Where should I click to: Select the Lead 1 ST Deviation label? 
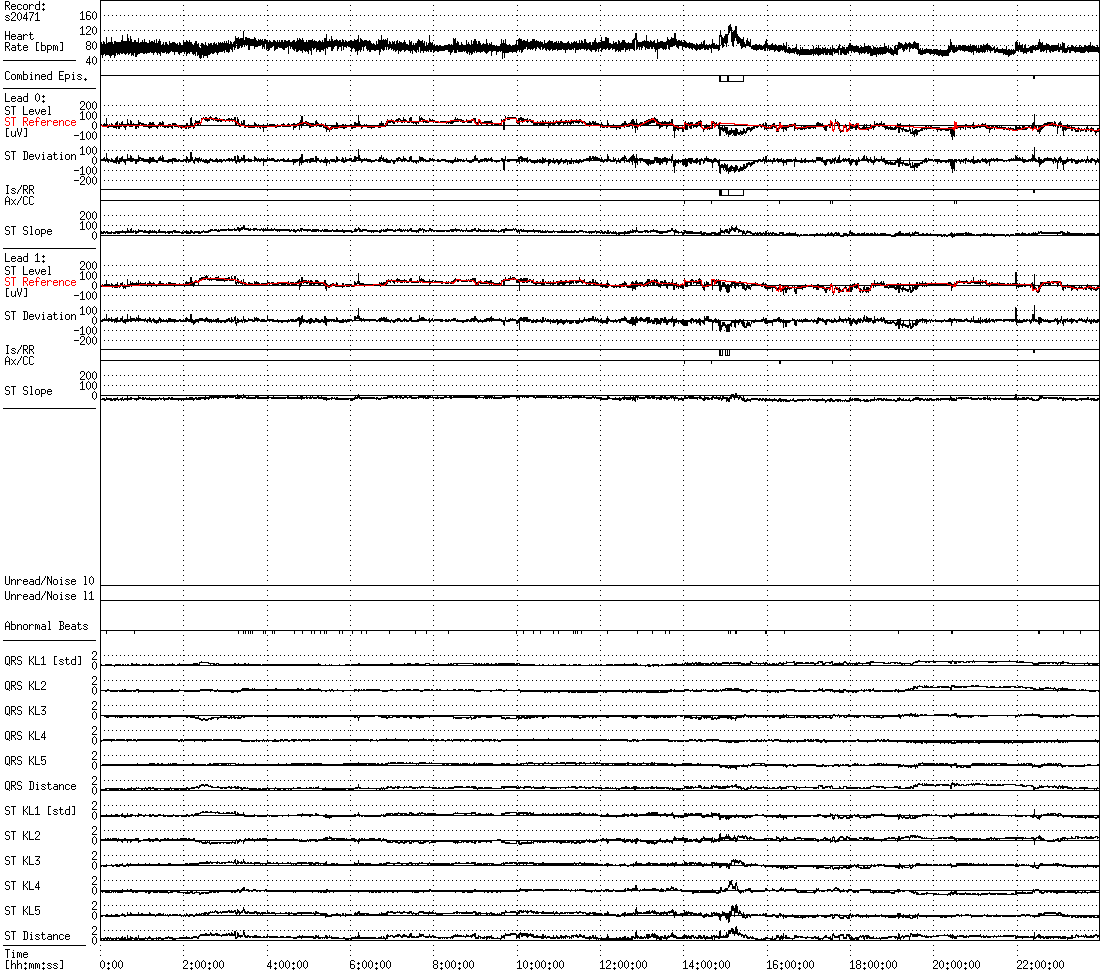click(40, 316)
